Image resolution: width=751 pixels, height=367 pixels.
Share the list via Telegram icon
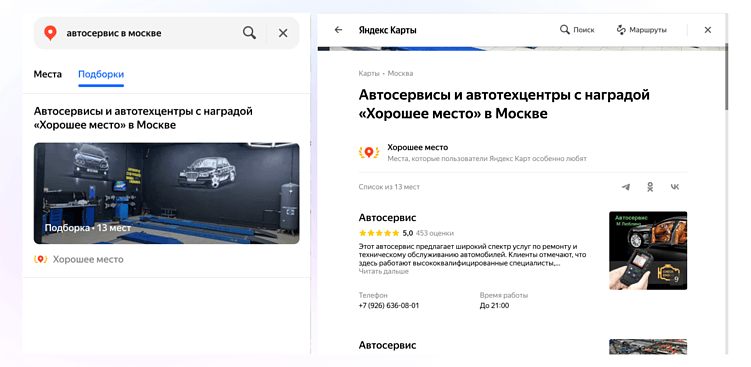626,187
